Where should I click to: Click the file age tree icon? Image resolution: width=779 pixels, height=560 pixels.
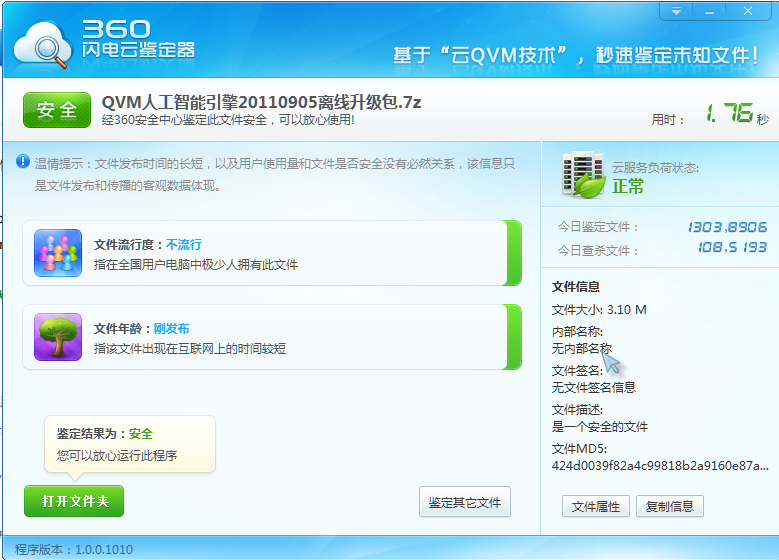click(x=58, y=337)
